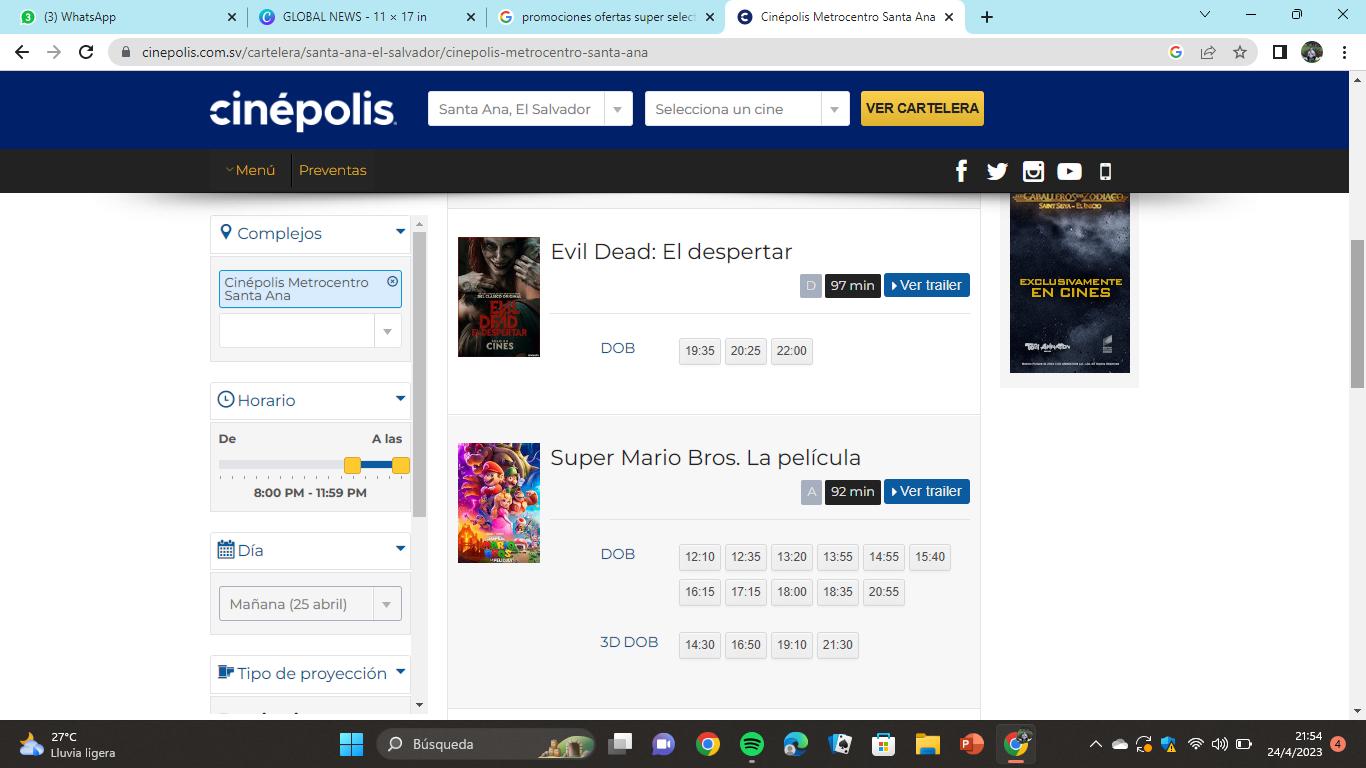
Task: Select Evil Dead 19:35 showtime
Action: (x=700, y=351)
